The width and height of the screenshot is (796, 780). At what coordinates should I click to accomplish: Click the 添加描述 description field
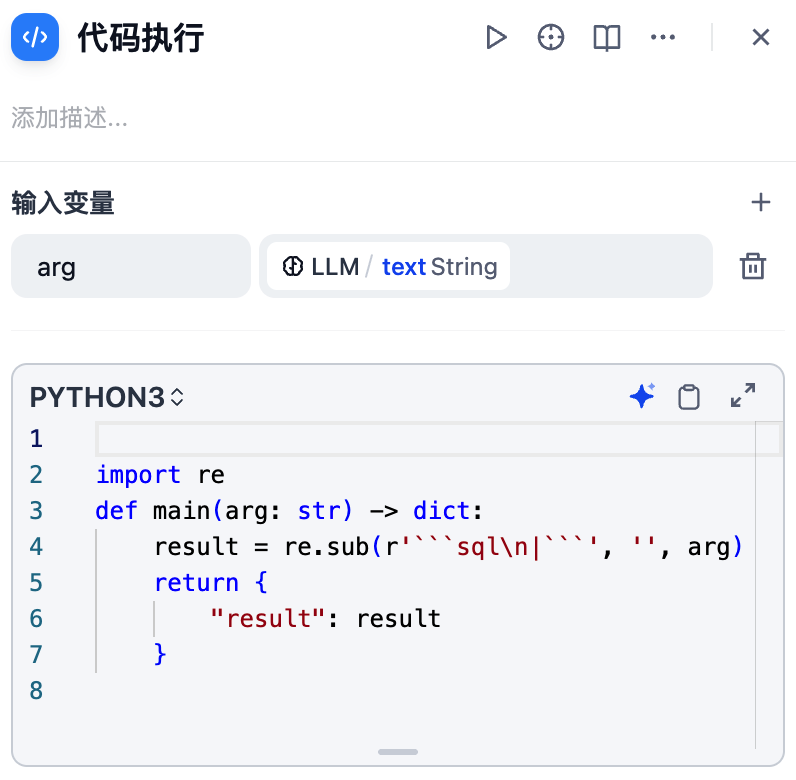70,118
